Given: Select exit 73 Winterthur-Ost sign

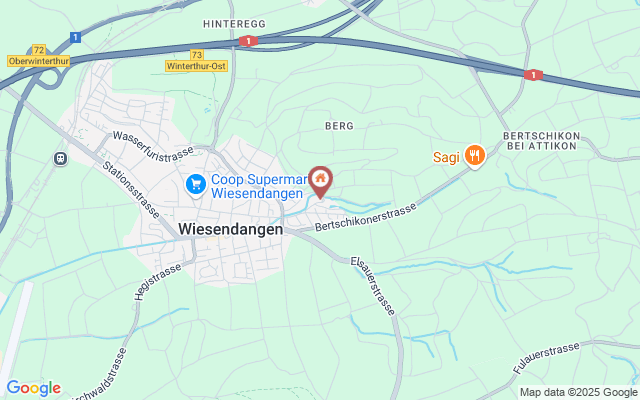Looking at the screenshot, I should [196, 60].
